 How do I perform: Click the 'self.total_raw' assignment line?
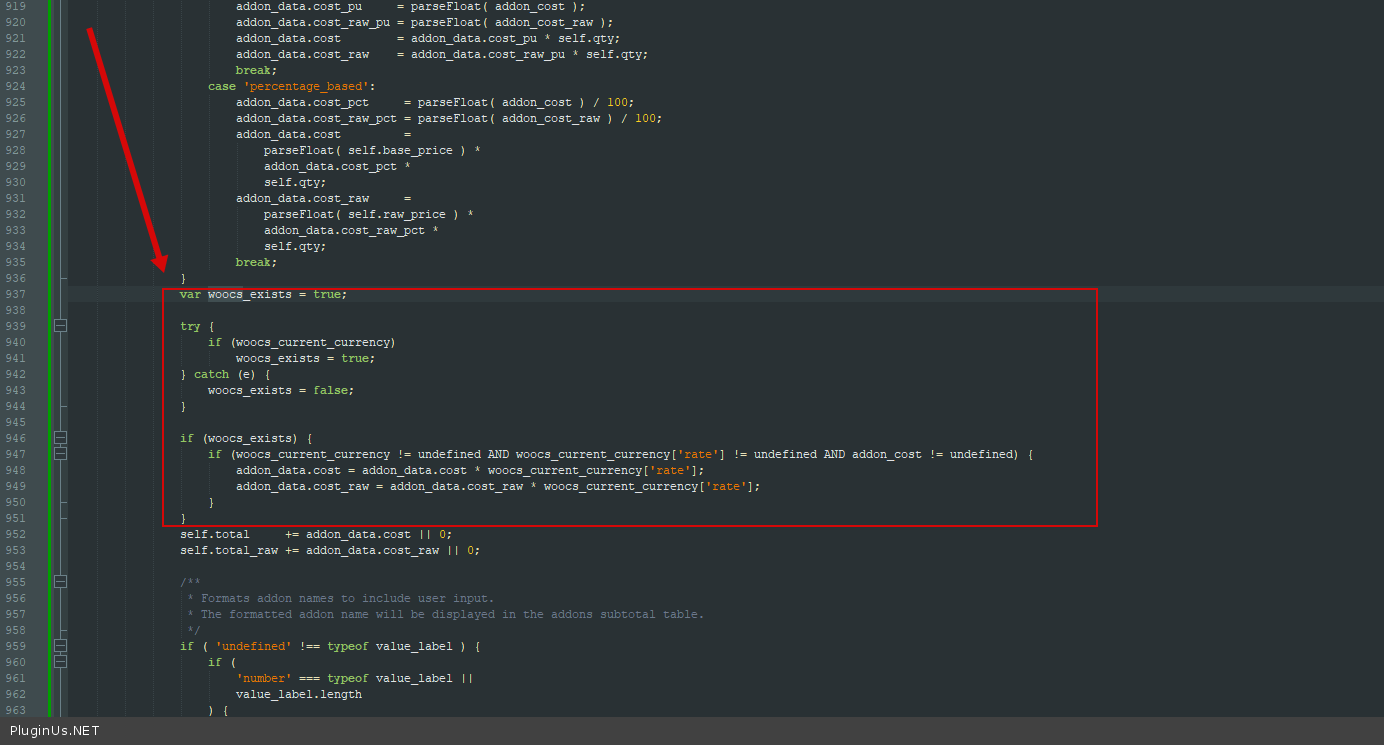(329, 550)
